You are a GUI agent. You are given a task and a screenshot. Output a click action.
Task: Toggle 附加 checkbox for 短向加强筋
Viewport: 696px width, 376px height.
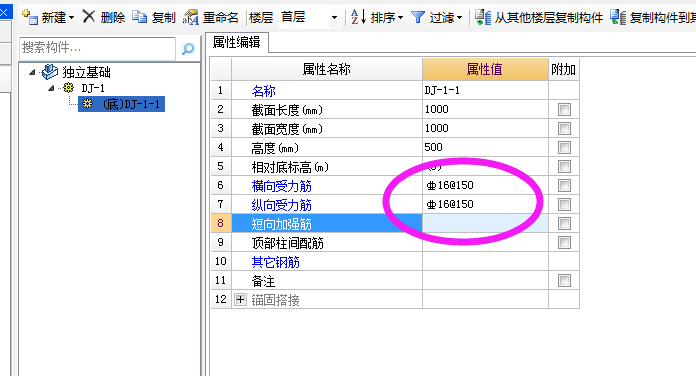click(x=564, y=223)
